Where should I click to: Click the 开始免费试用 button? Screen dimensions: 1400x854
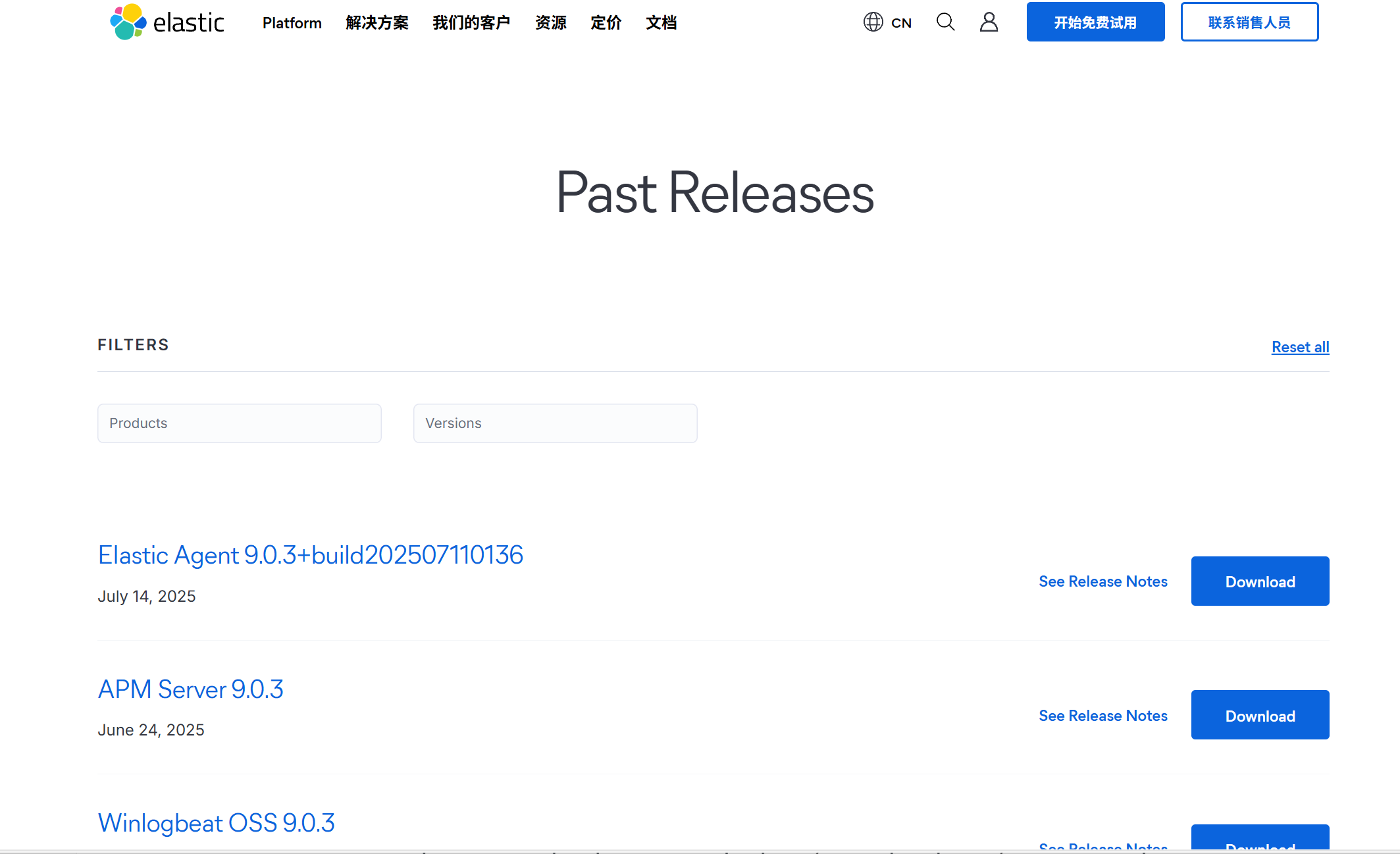tap(1095, 22)
